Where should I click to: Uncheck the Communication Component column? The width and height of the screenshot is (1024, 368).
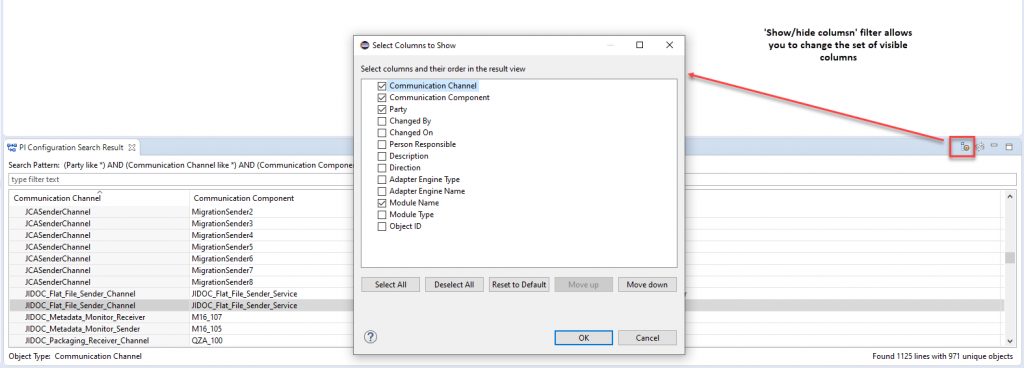click(382, 98)
